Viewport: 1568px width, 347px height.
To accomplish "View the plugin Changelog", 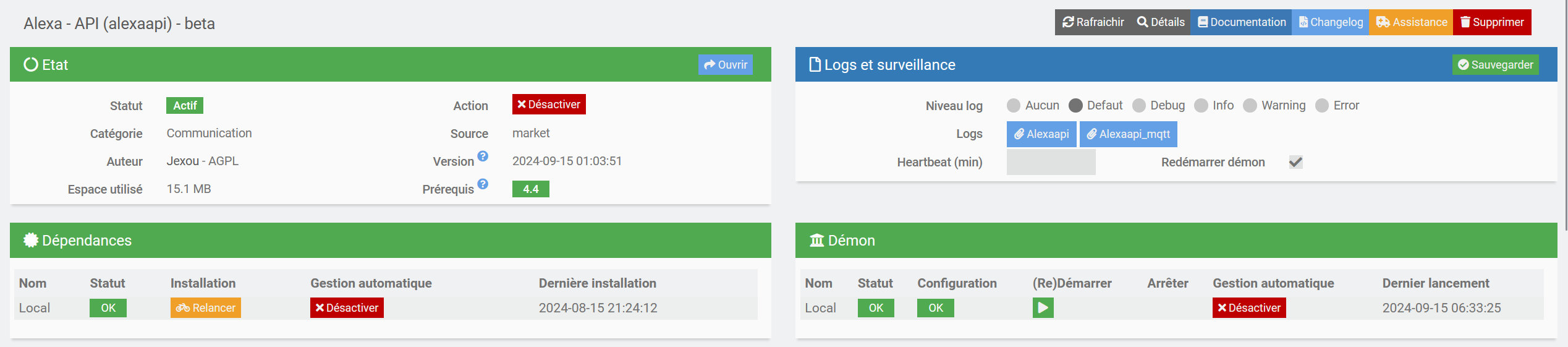I will [1330, 22].
